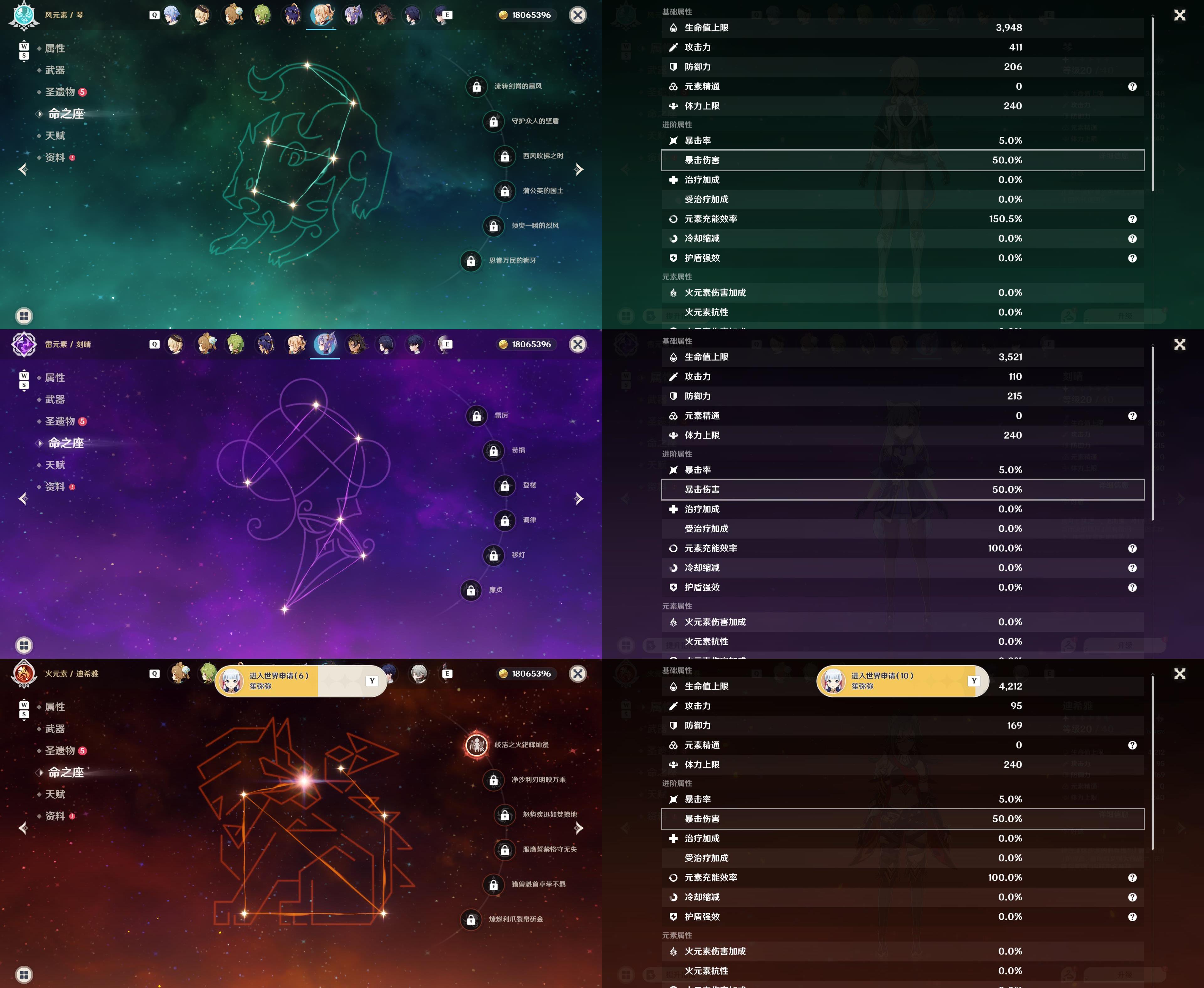Screen dimensions: 1204x988
Task: Show 冷却缩减 help in Keqing's purple stats panel
Action: pyautogui.click(x=1132, y=568)
